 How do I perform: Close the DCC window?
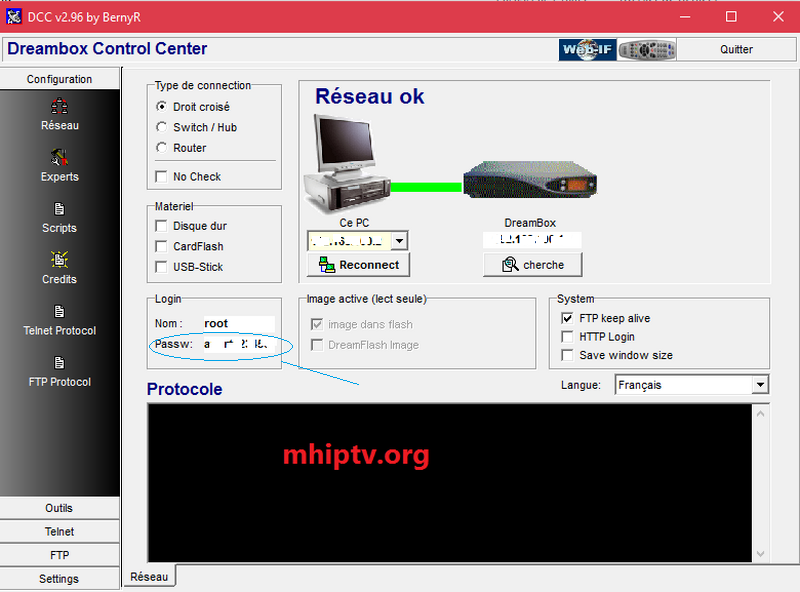[x=778, y=17]
